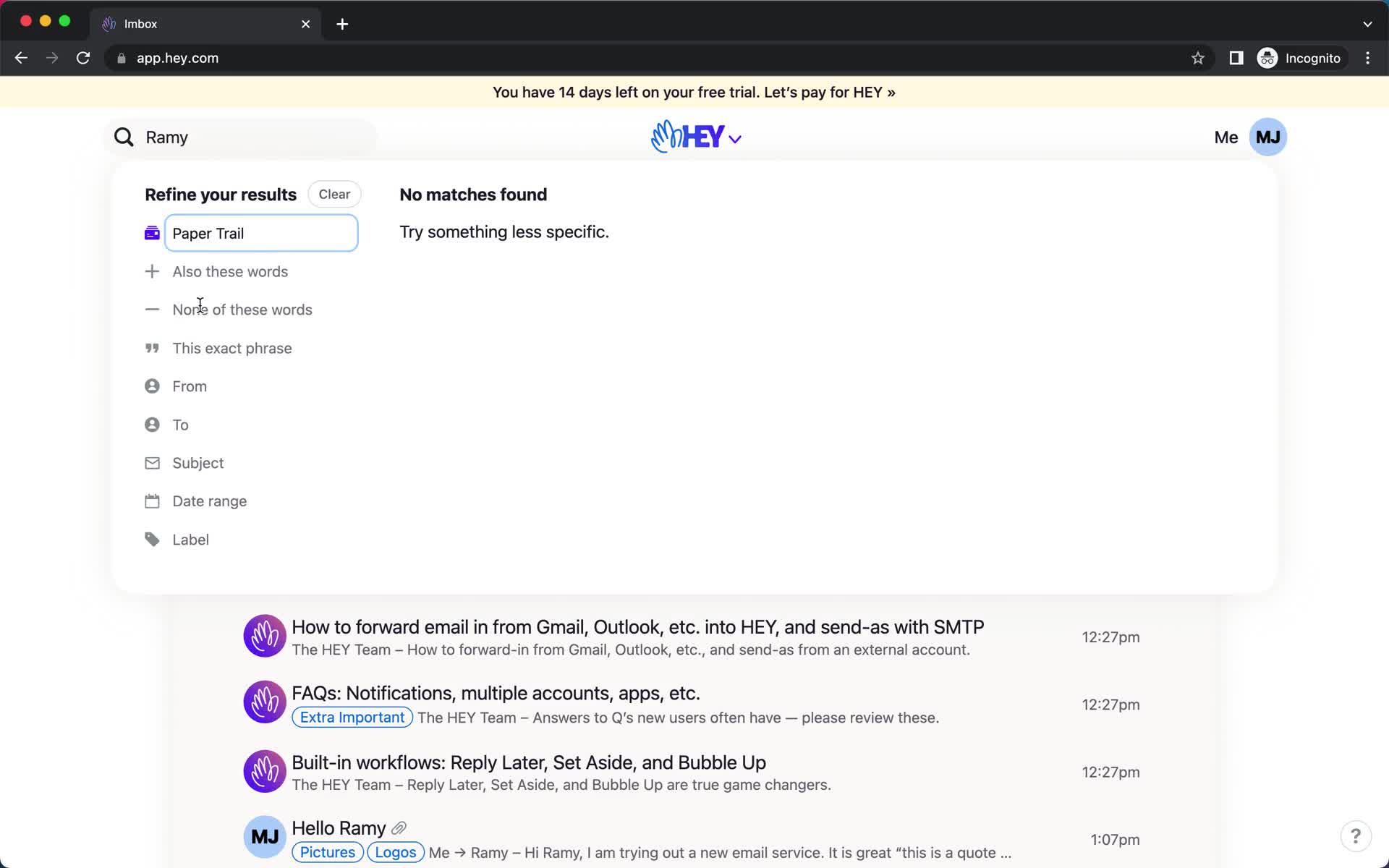Click the Paper Trail box icon
Image resolution: width=1389 pixels, height=868 pixels.
tap(152, 233)
